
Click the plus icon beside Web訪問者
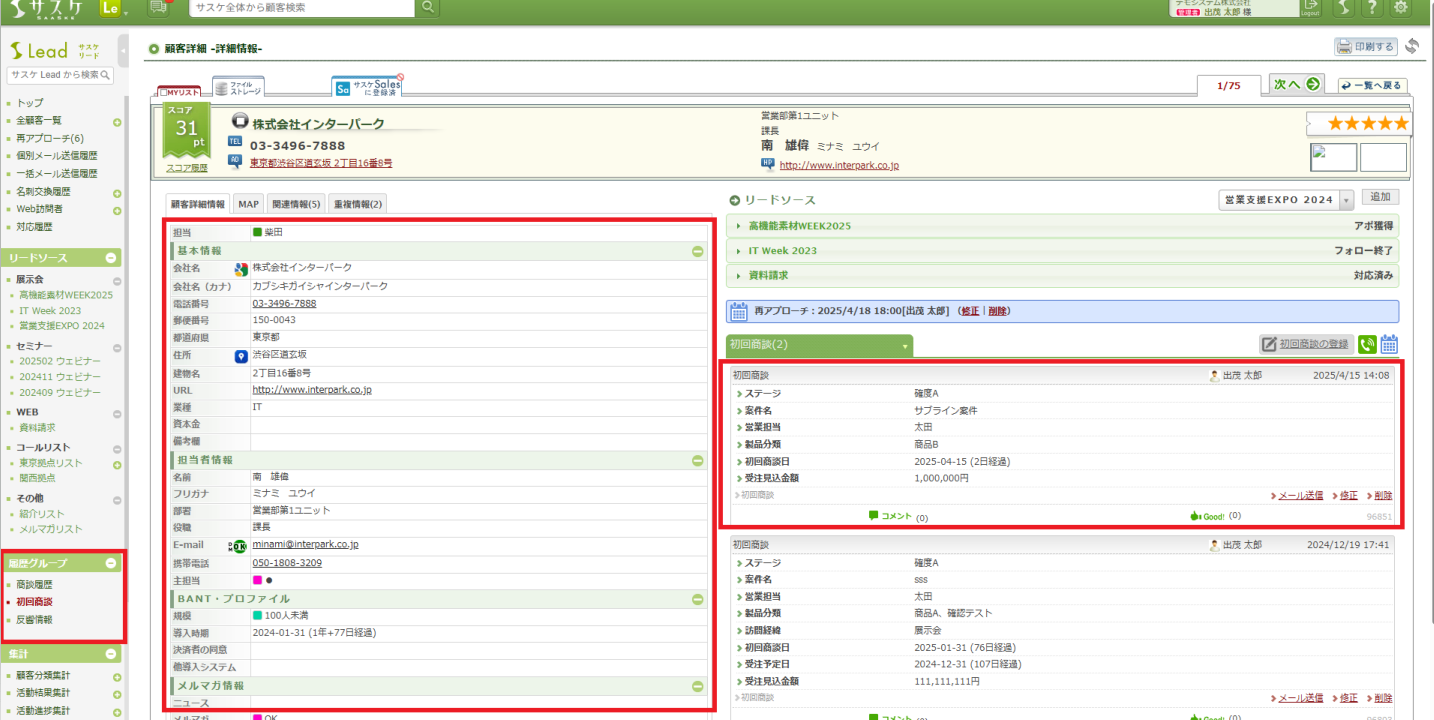point(117,210)
